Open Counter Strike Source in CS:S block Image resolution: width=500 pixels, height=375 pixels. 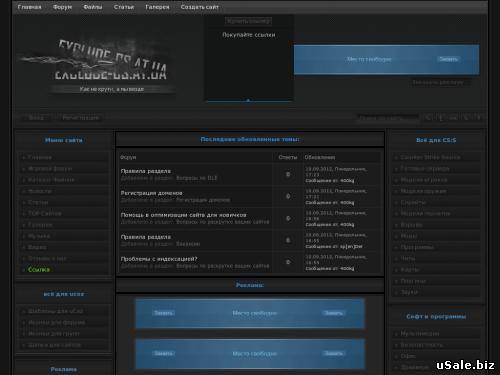(x=430, y=157)
